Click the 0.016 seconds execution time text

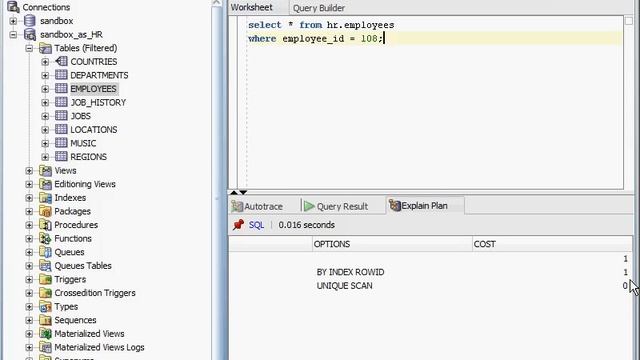click(307, 225)
